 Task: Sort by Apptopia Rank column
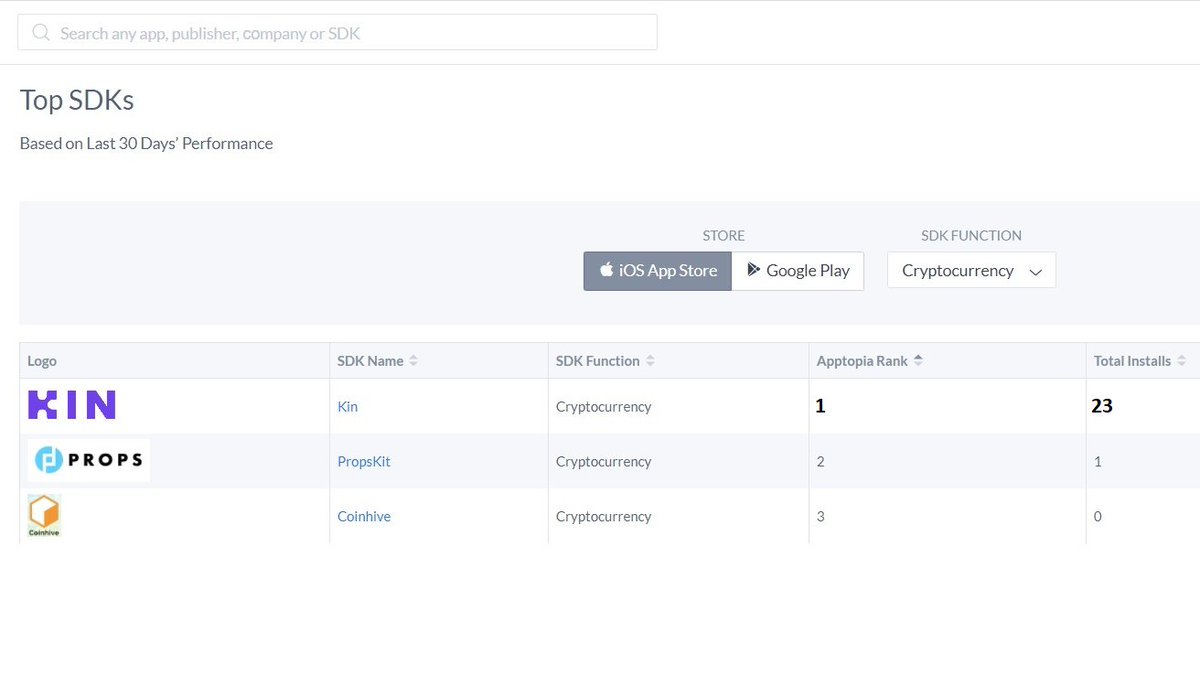pyautogui.click(x=869, y=361)
